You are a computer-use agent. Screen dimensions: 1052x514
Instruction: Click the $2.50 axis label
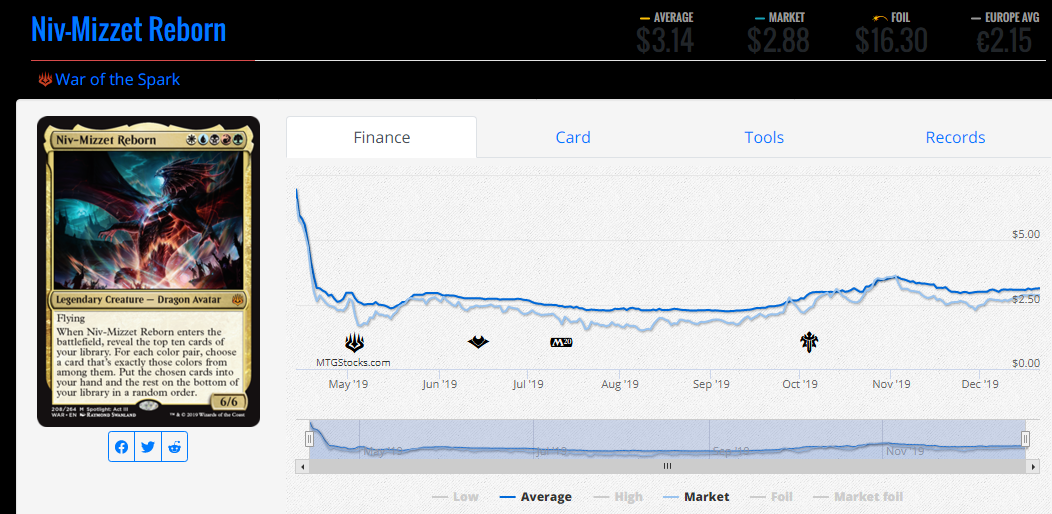pyautogui.click(x=1026, y=298)
